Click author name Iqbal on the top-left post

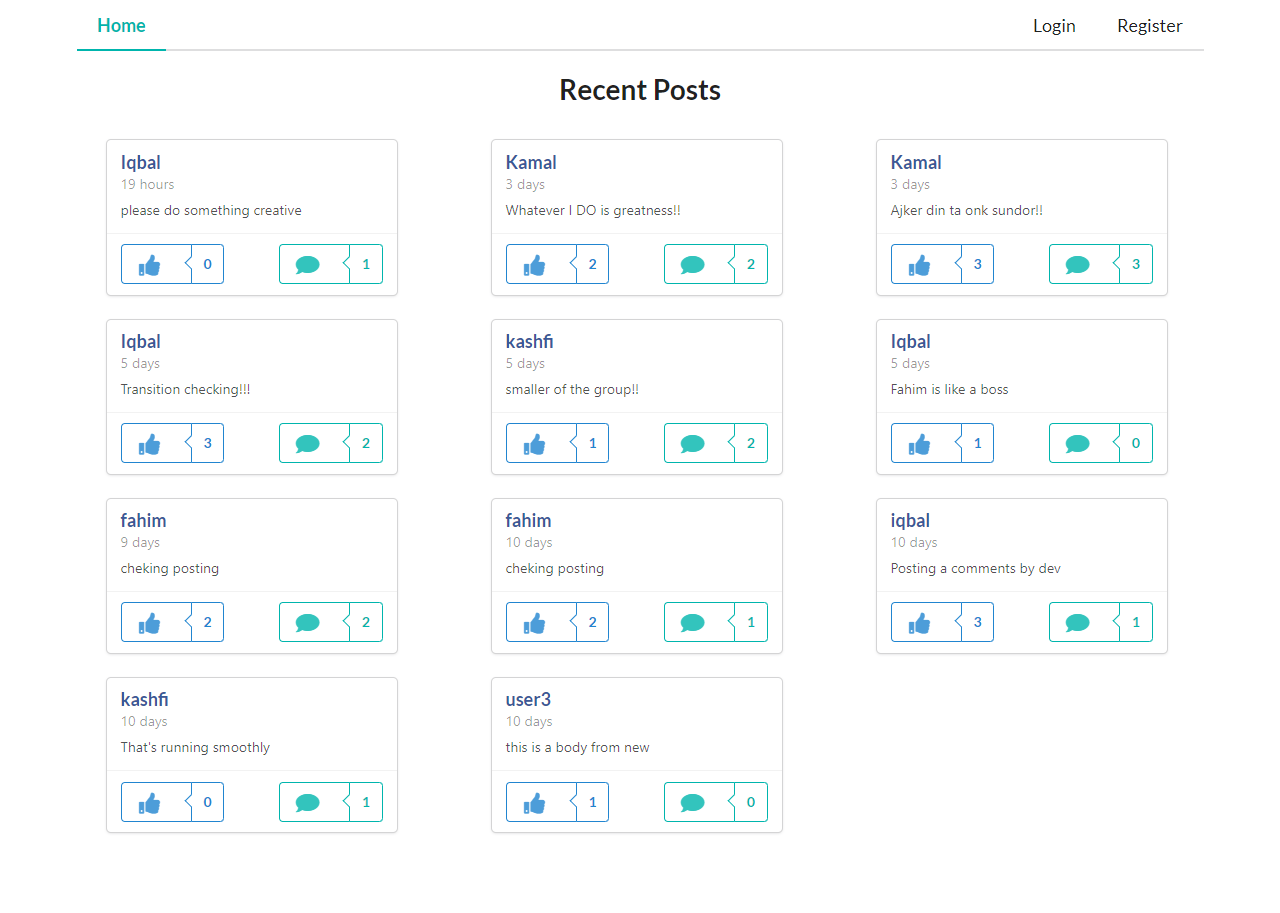141,162
